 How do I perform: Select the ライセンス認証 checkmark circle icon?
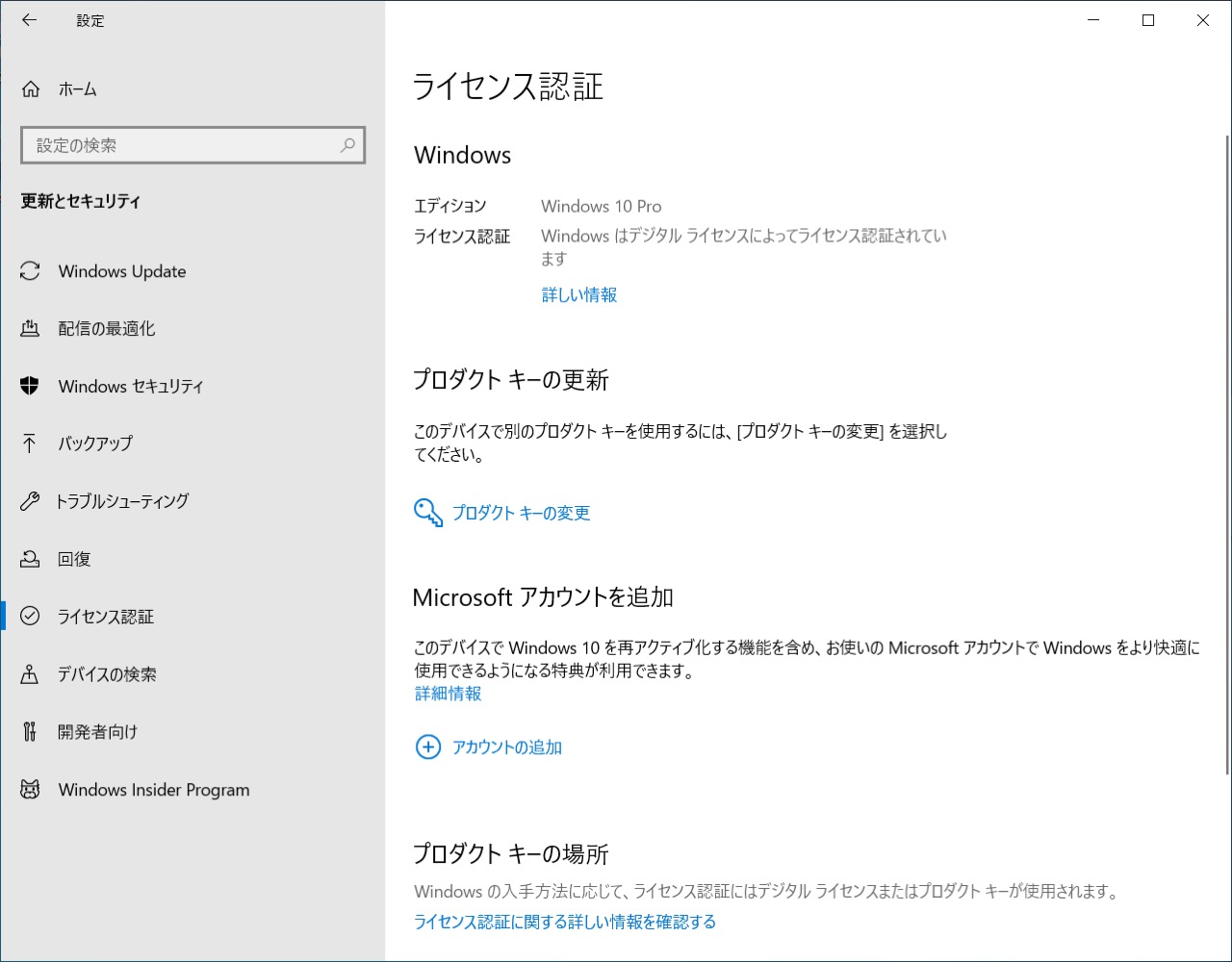click(30, 617)
